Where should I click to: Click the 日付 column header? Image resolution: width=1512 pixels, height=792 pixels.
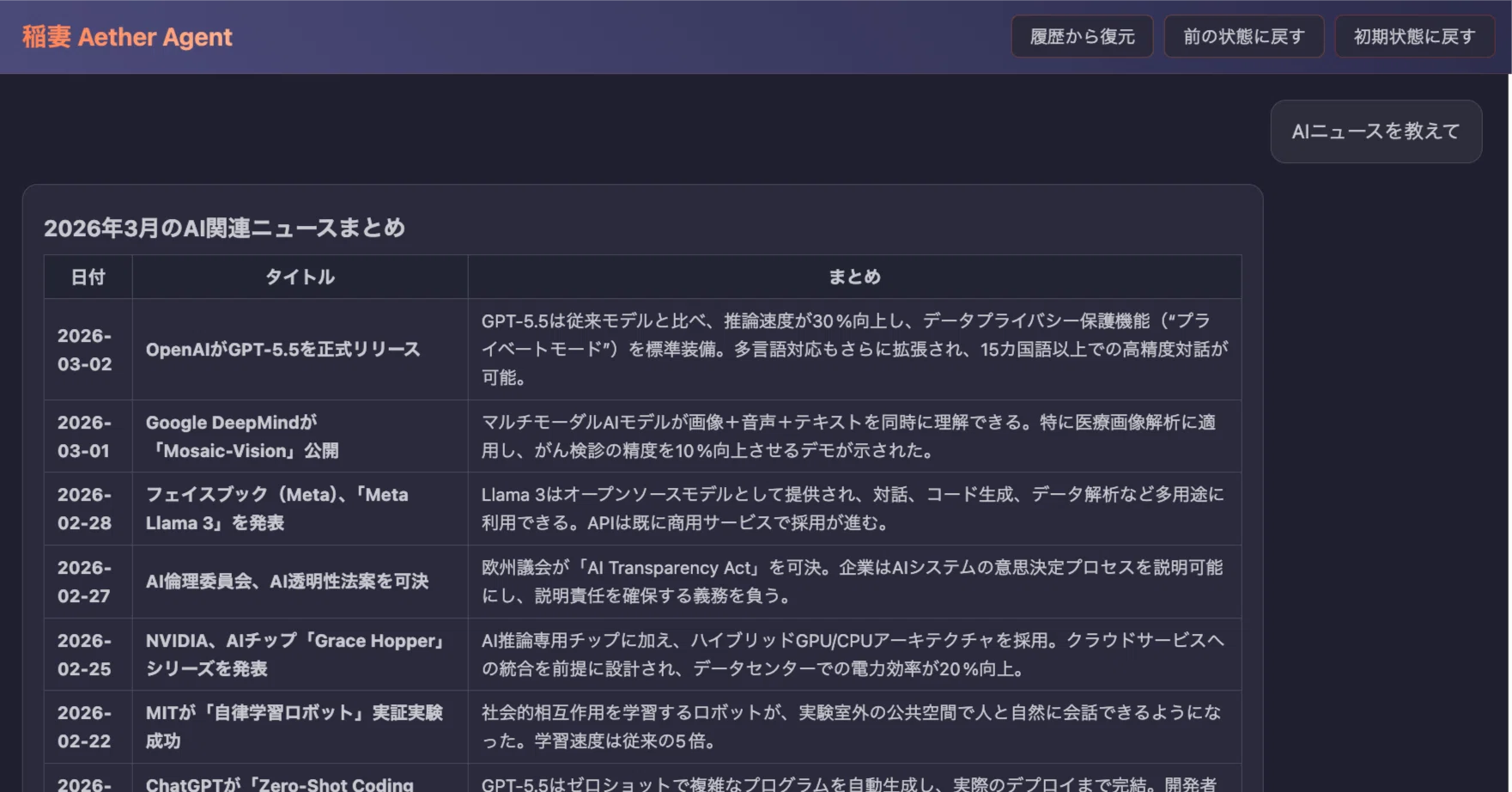88,277
